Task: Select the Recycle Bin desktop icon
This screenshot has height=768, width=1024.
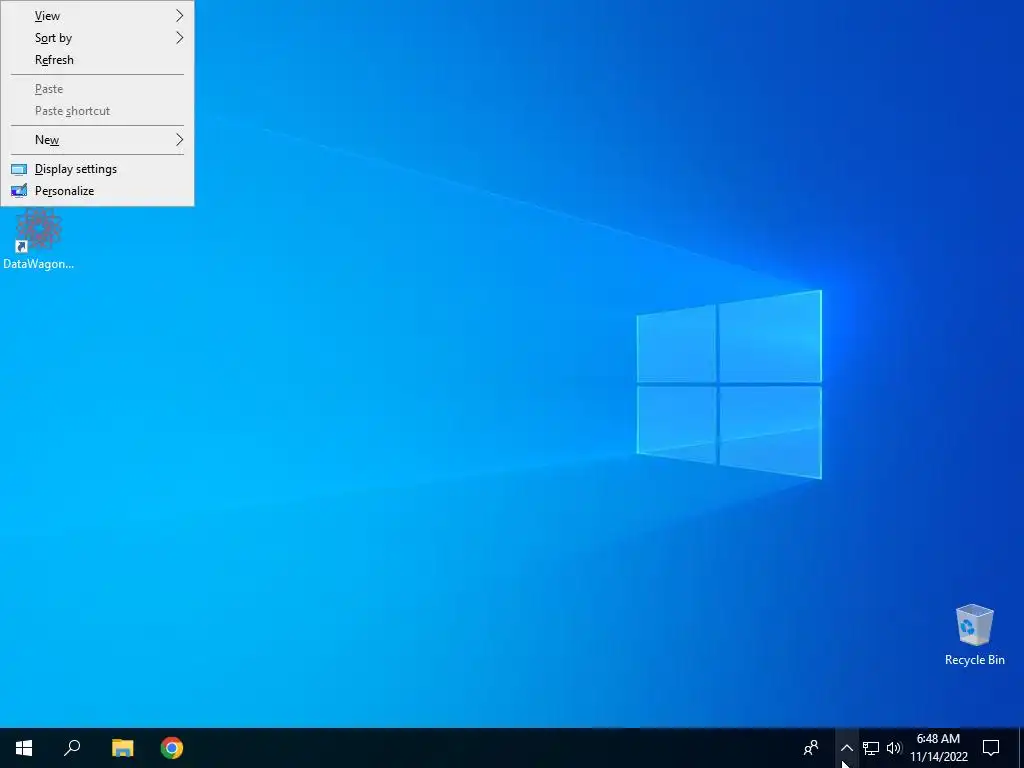Action: (x=974, y=635)
